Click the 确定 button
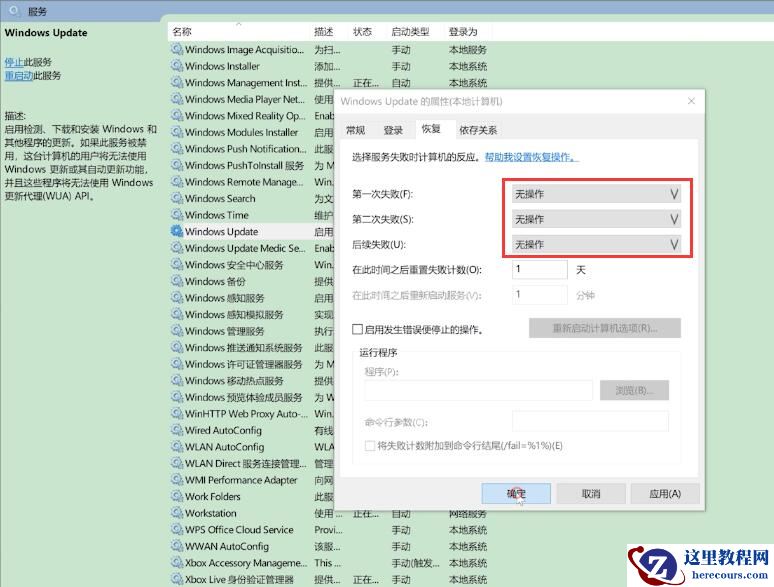 pyautogui.click(x=516, y=493)
